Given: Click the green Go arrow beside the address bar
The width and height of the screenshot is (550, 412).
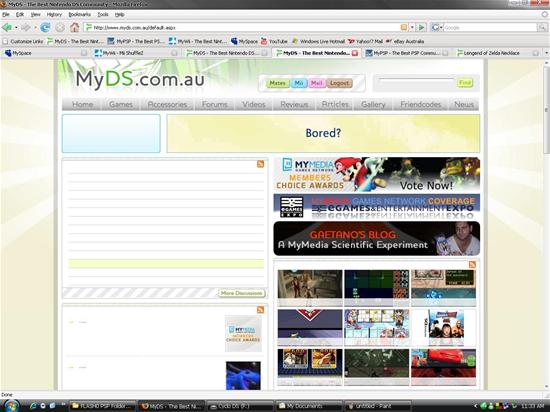Looking at the screenshot, I should [x=422, y=27].
